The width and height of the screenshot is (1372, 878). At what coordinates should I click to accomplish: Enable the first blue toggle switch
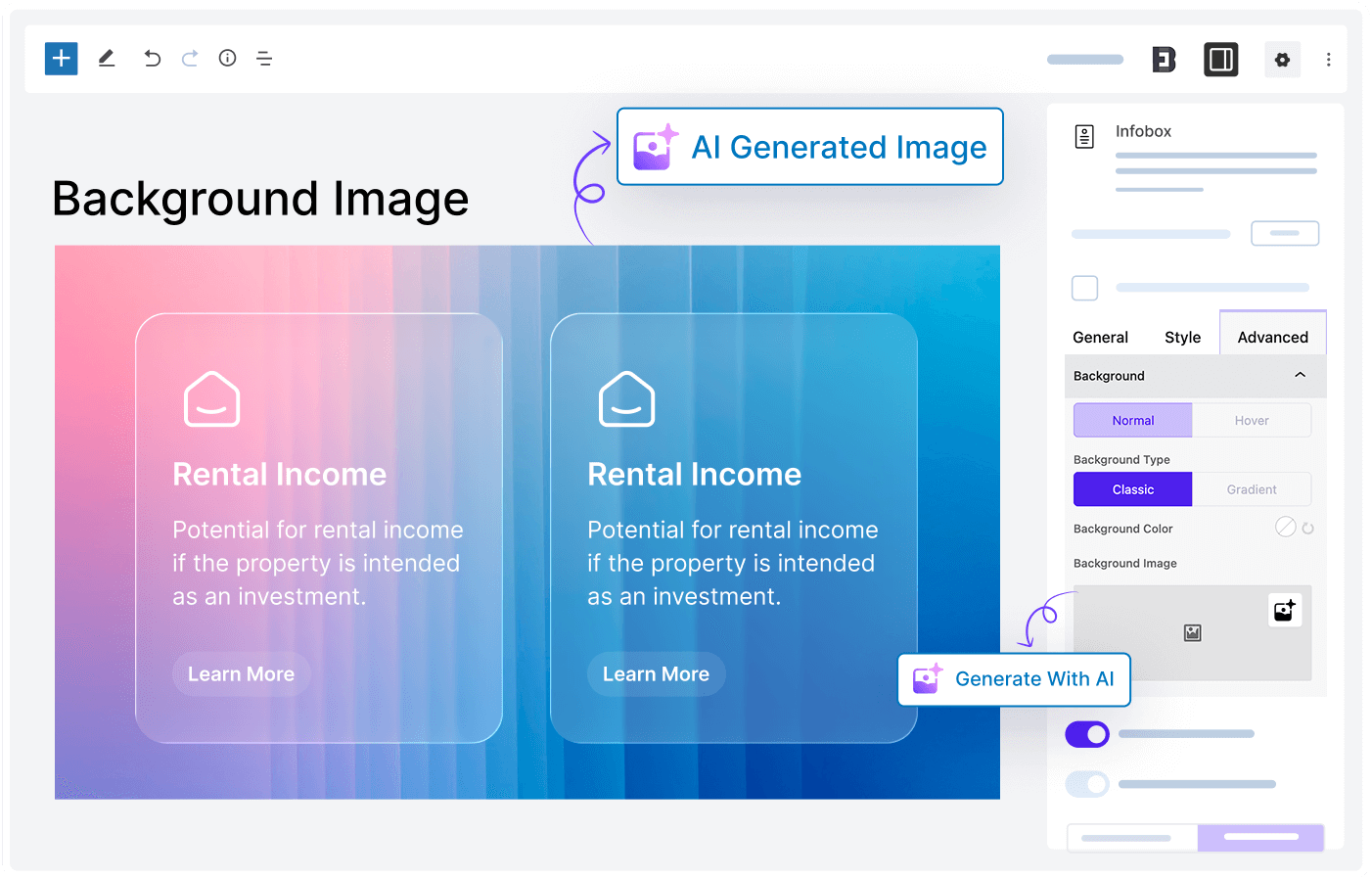click(x=1087, y=734)
